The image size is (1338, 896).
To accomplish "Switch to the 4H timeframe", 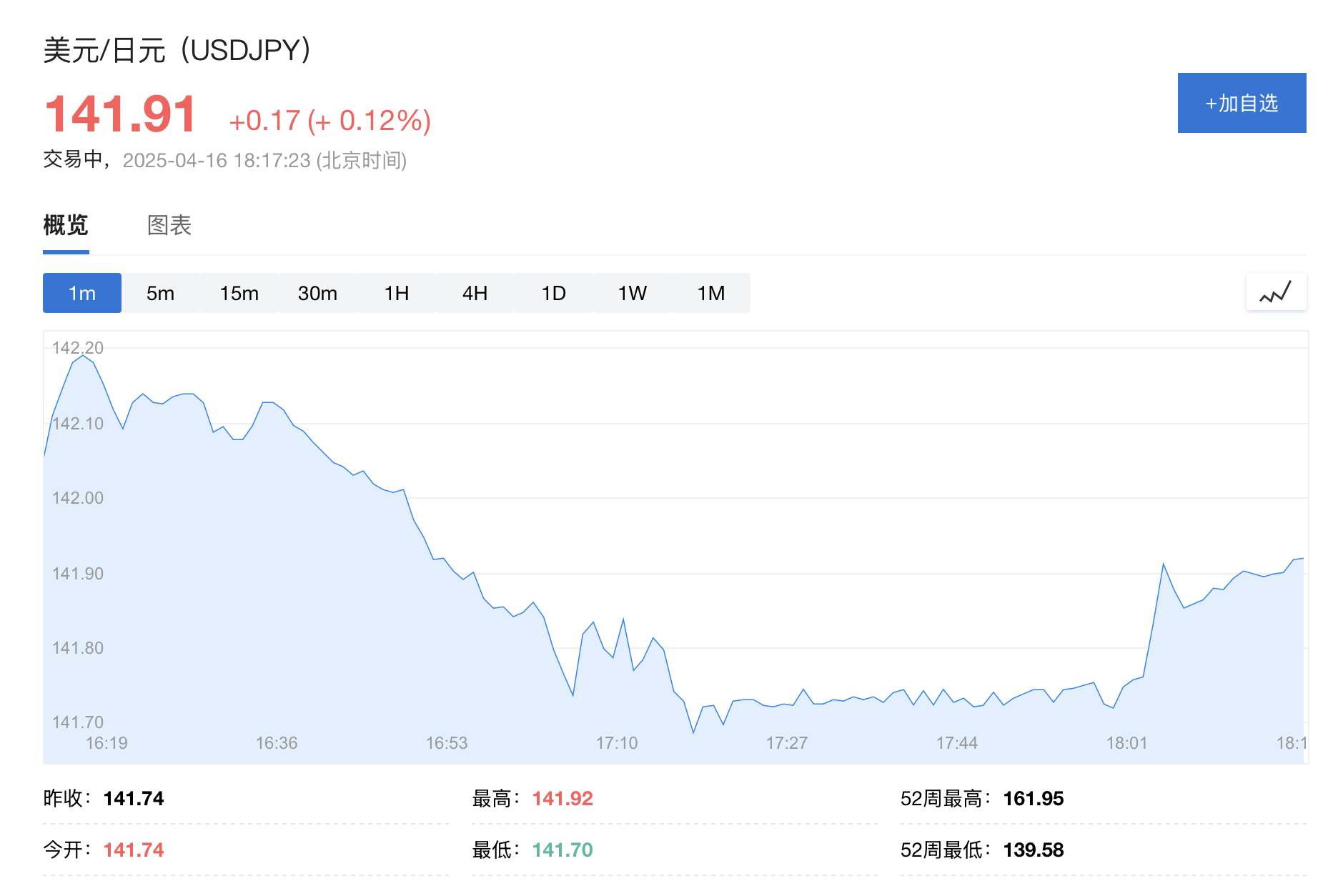I will (x=475, y=293).
